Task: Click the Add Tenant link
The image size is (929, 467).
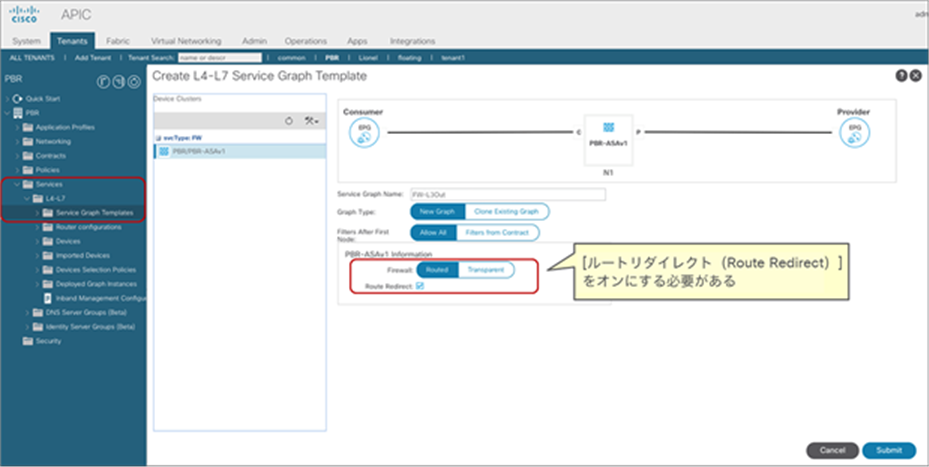Action: (93, 57)
